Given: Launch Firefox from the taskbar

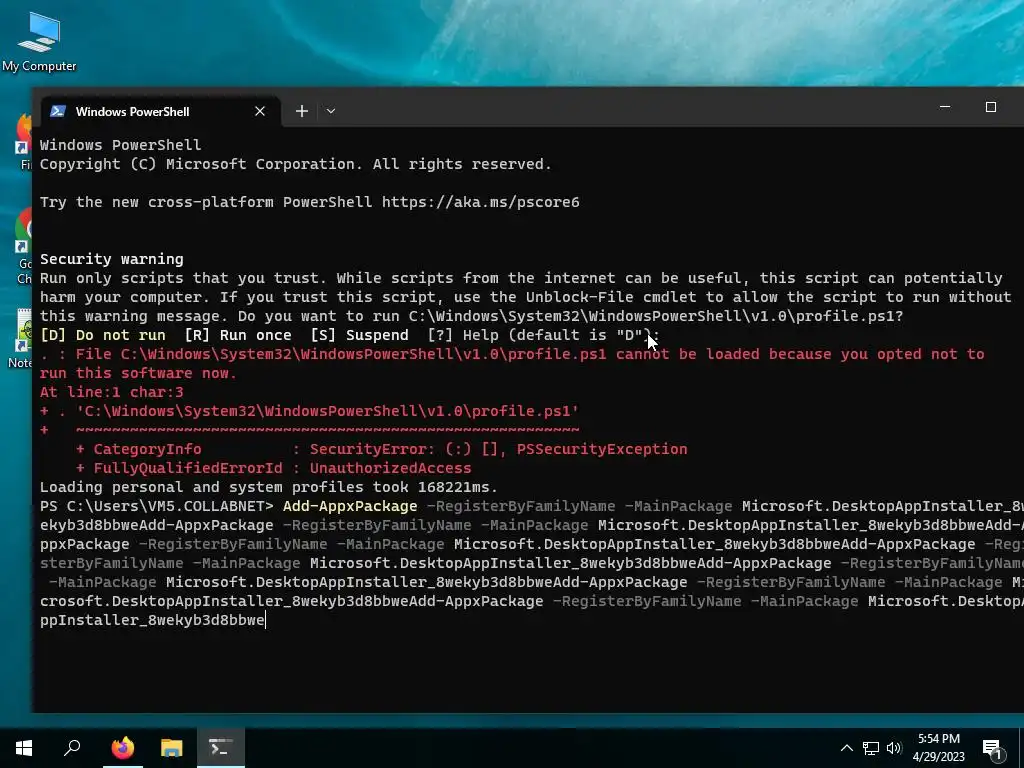Looking at the screenshot, I should [122, 748].
